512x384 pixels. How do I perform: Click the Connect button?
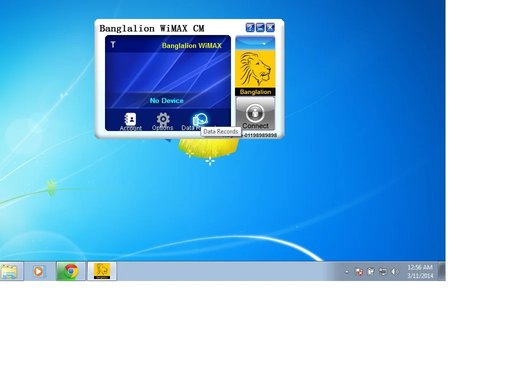(255, 114)
